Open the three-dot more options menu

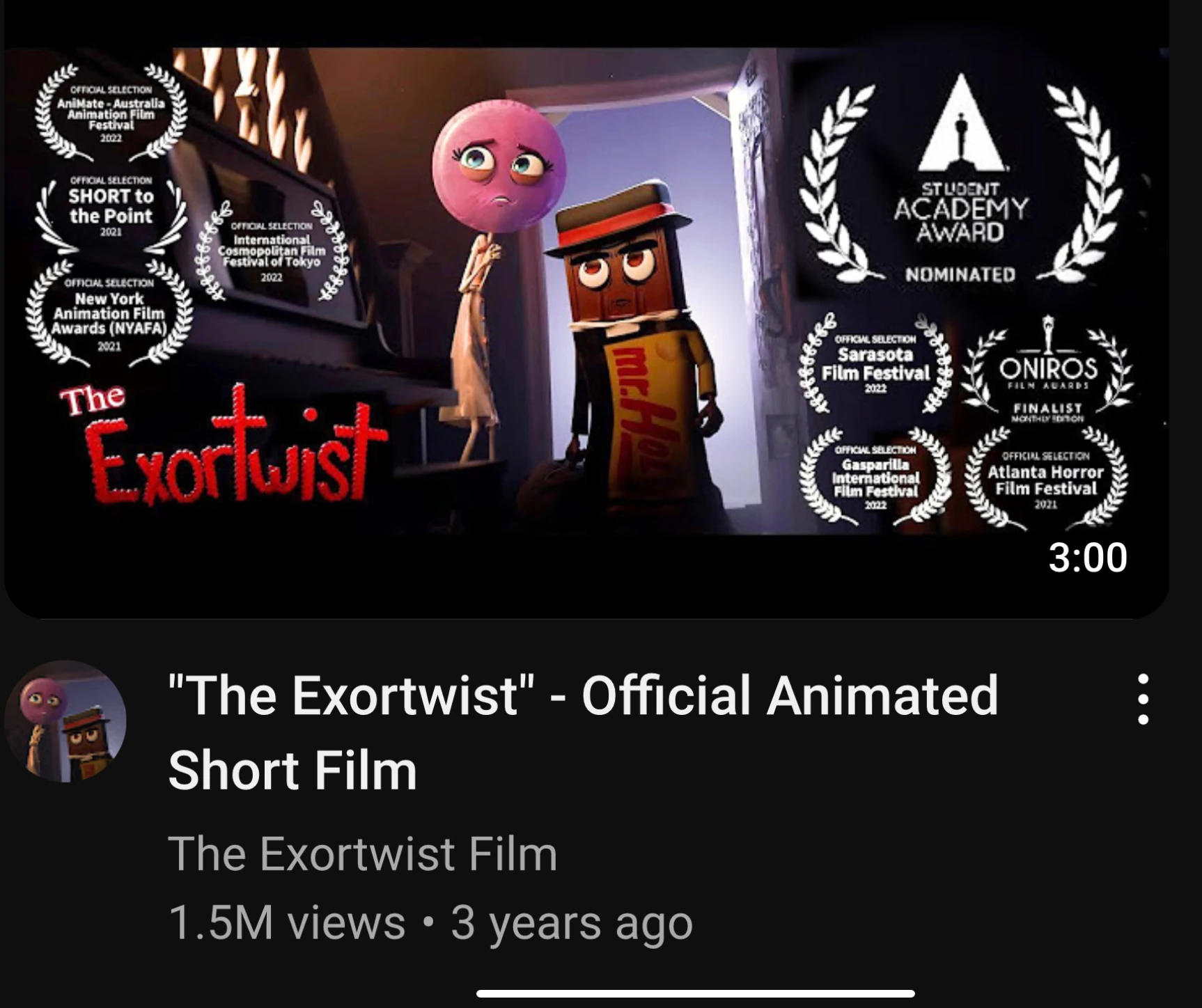[1142, 699]
